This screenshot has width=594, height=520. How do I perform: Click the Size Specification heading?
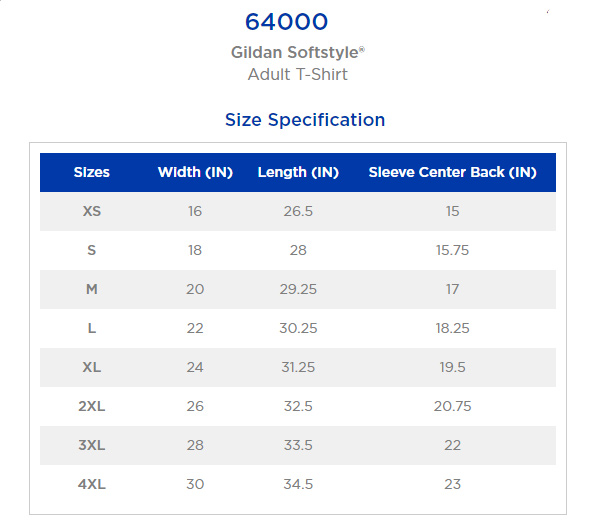coord(305,120)
